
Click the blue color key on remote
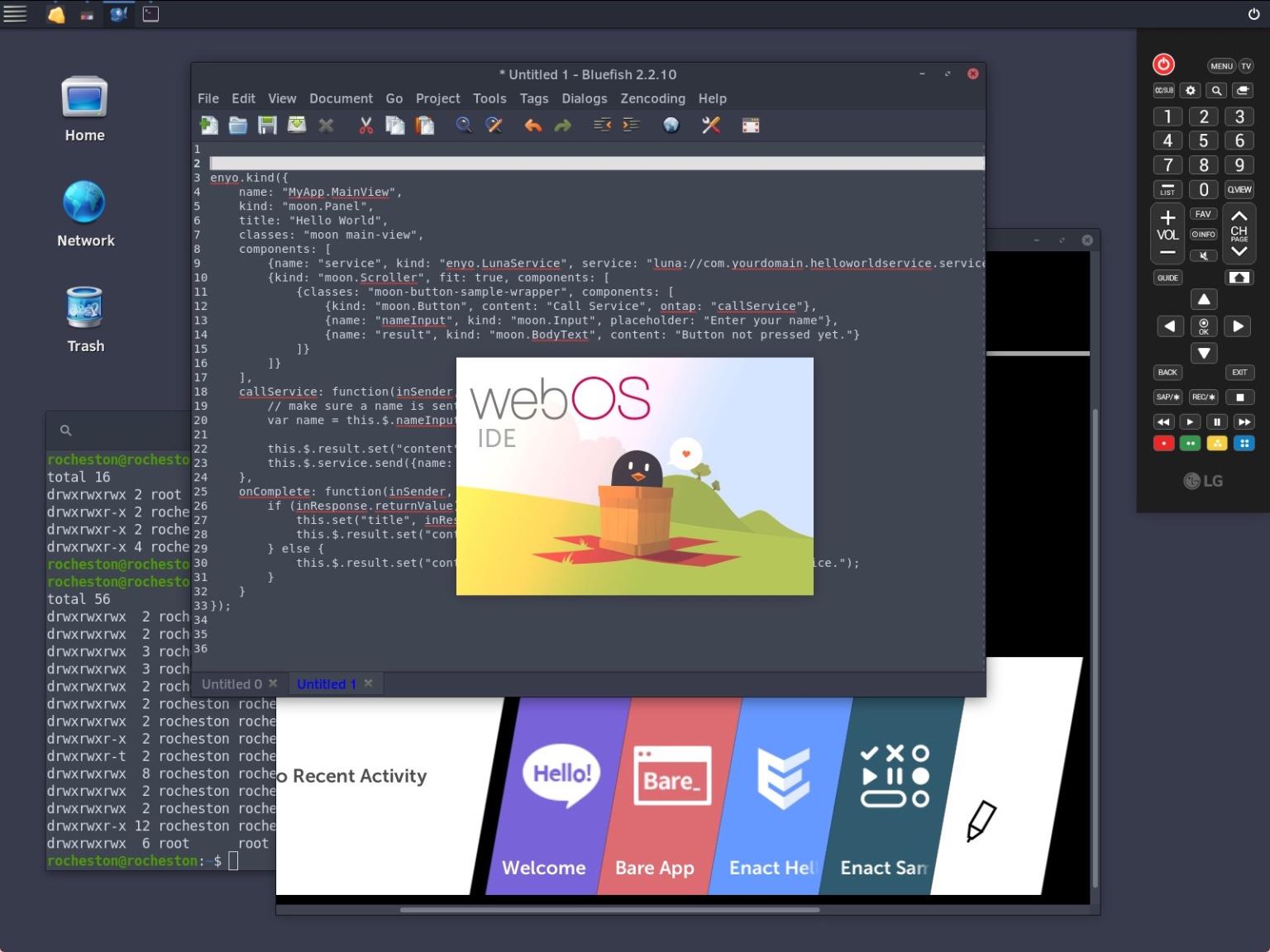point(1244,444)
